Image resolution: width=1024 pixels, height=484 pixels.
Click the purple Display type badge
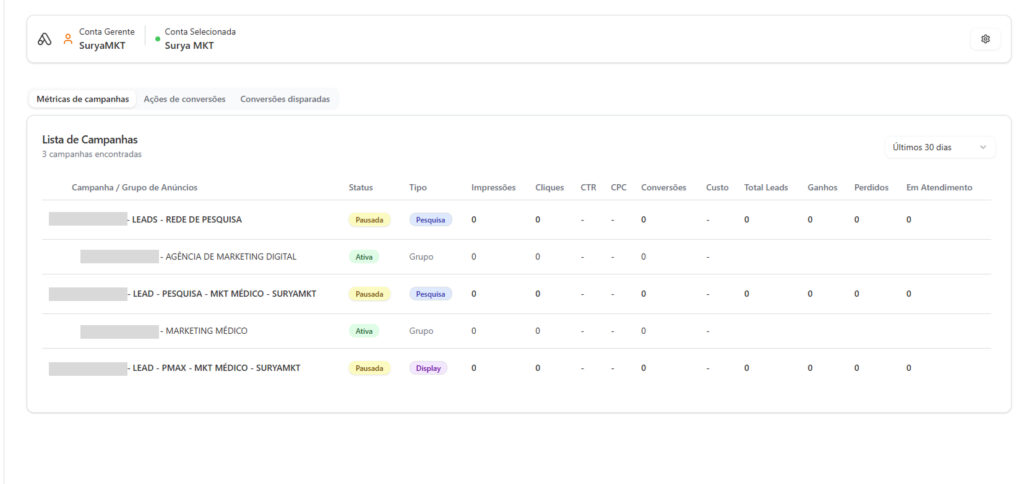428,368
